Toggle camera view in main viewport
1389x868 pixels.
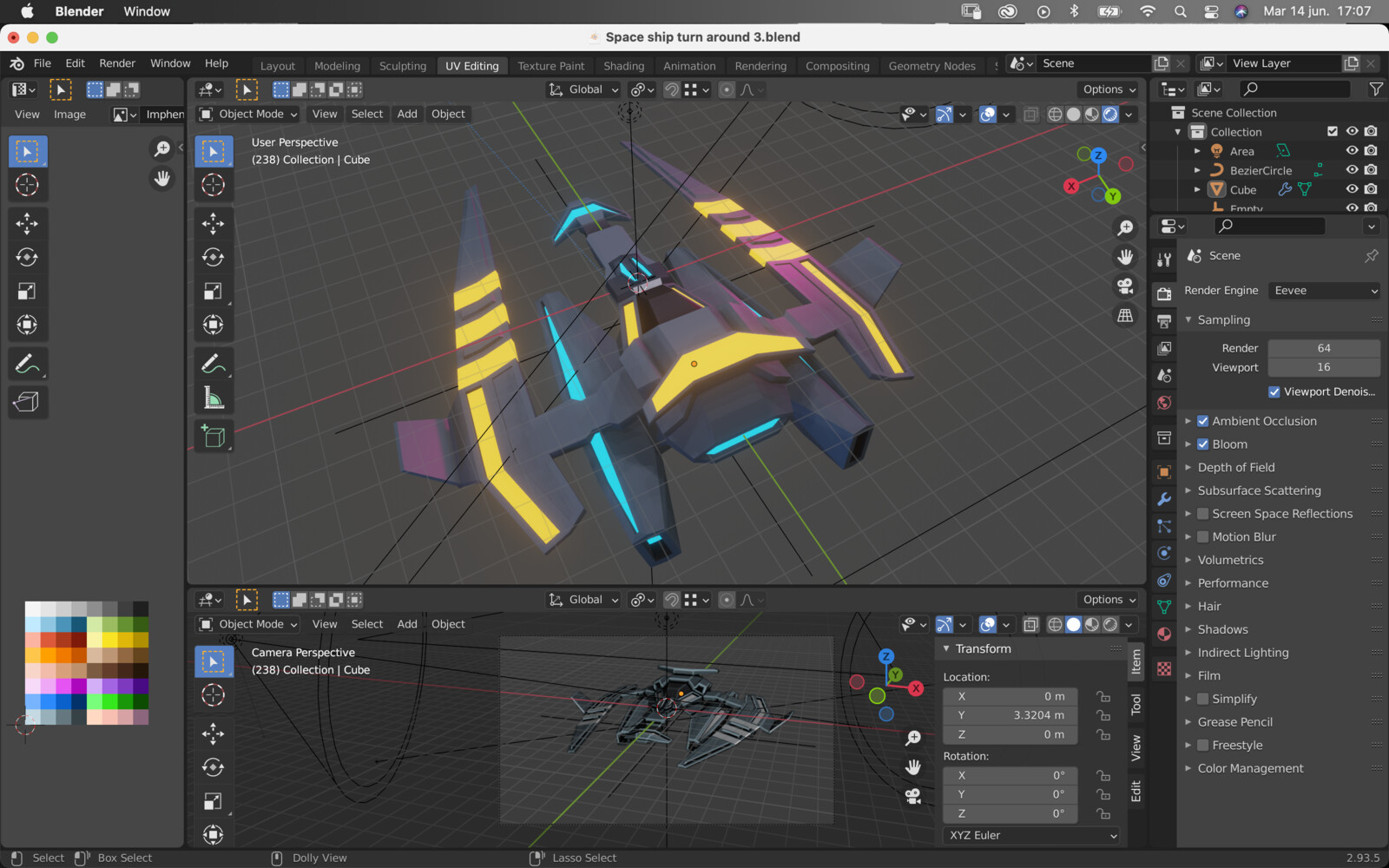(x=1125, y=286)
